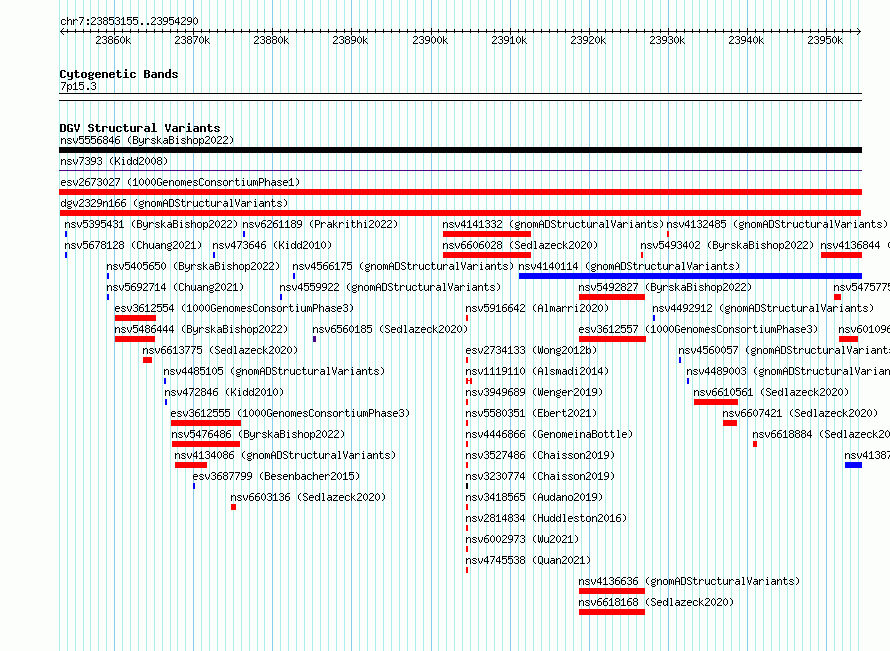Click the wide blue bar under nsv4140114

(690, 276)
